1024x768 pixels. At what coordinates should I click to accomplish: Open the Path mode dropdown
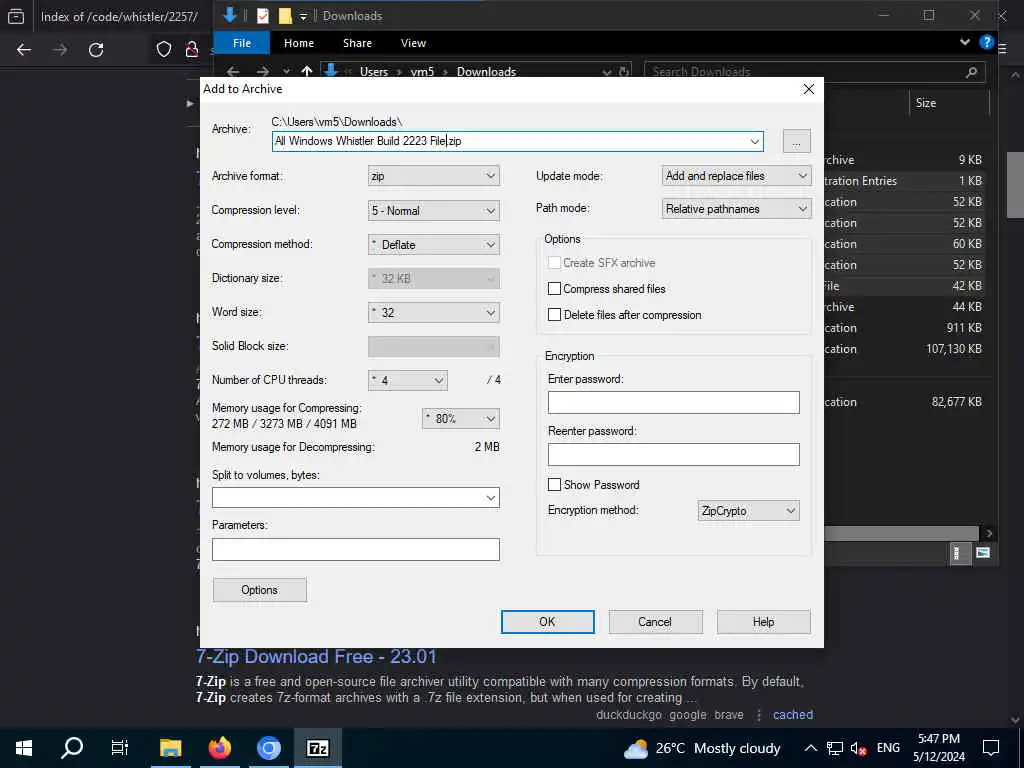click(x=737, y=209)
